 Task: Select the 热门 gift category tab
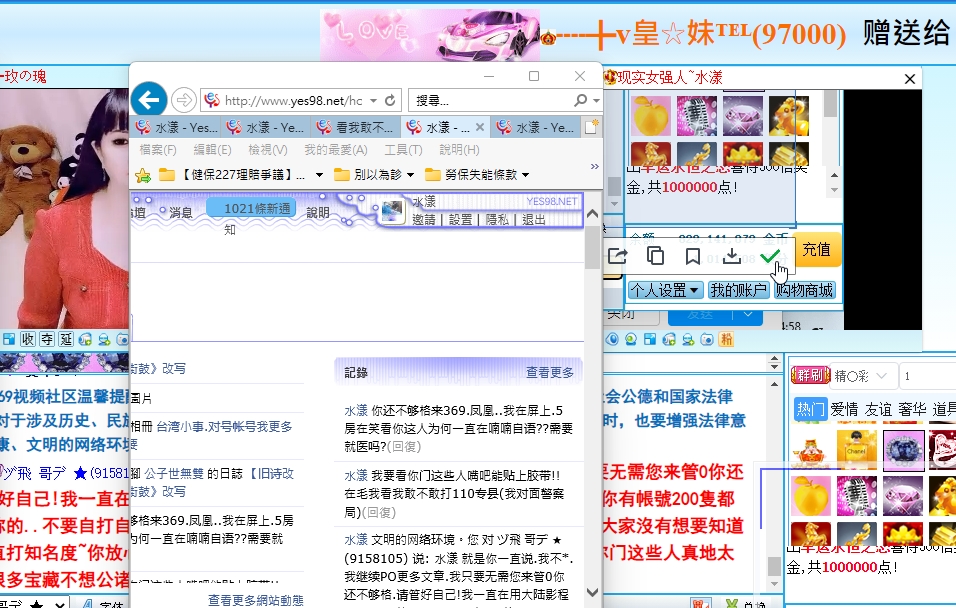coord(810,408)
